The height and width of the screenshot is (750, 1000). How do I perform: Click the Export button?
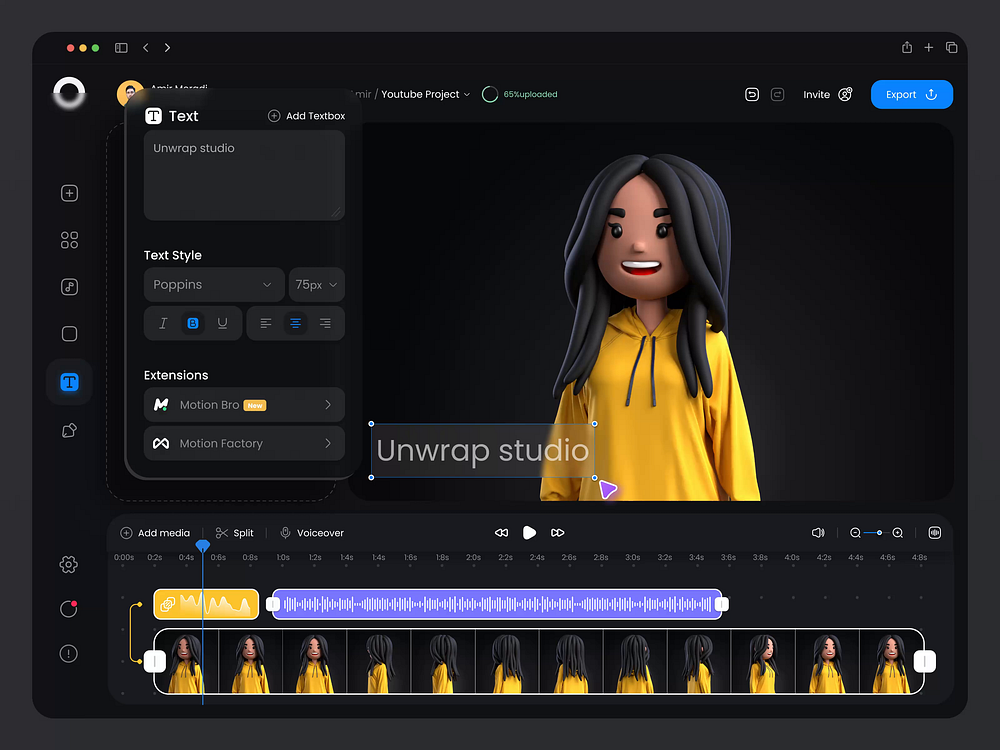coord(911,94)
